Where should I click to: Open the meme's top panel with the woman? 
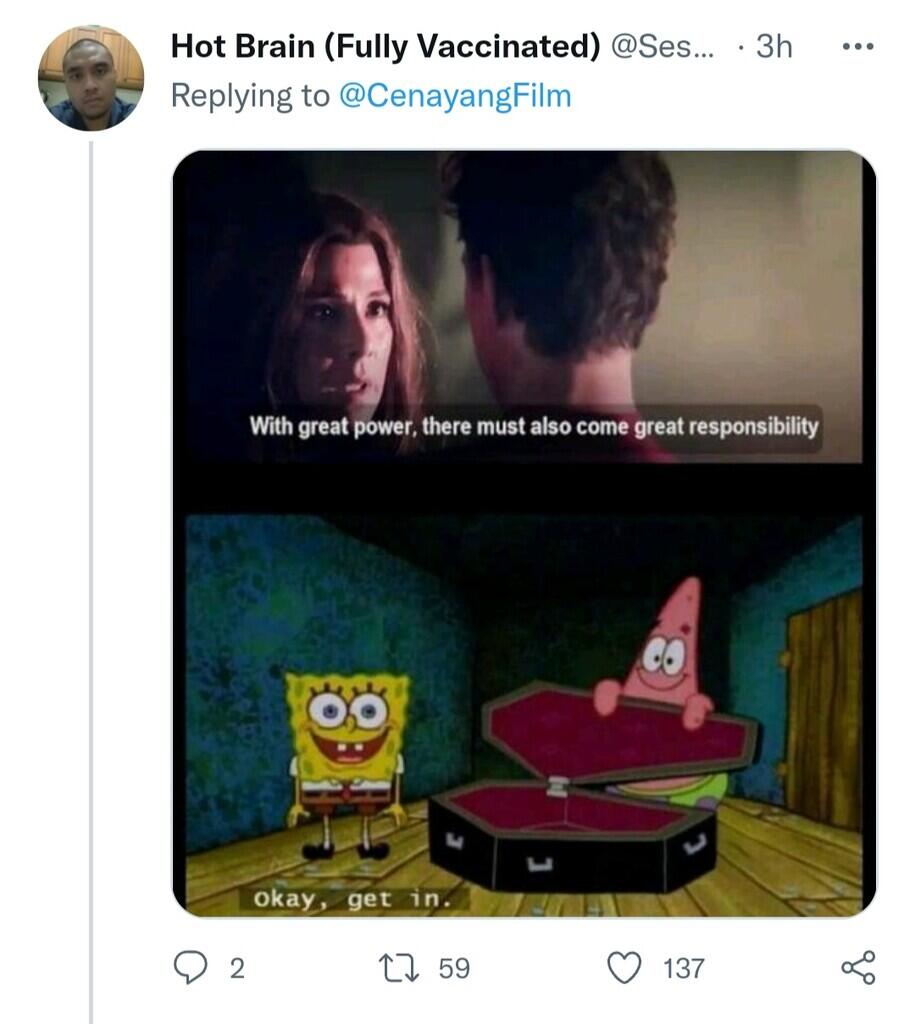point(520,300)
